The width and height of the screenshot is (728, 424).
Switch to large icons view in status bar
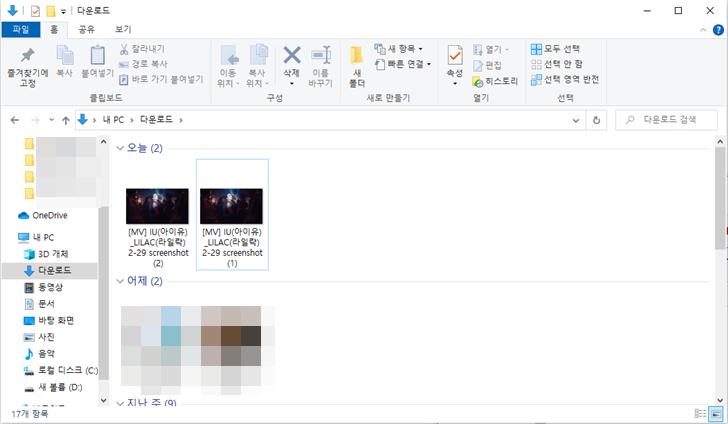pyautogui.click(x=715, y=413)
